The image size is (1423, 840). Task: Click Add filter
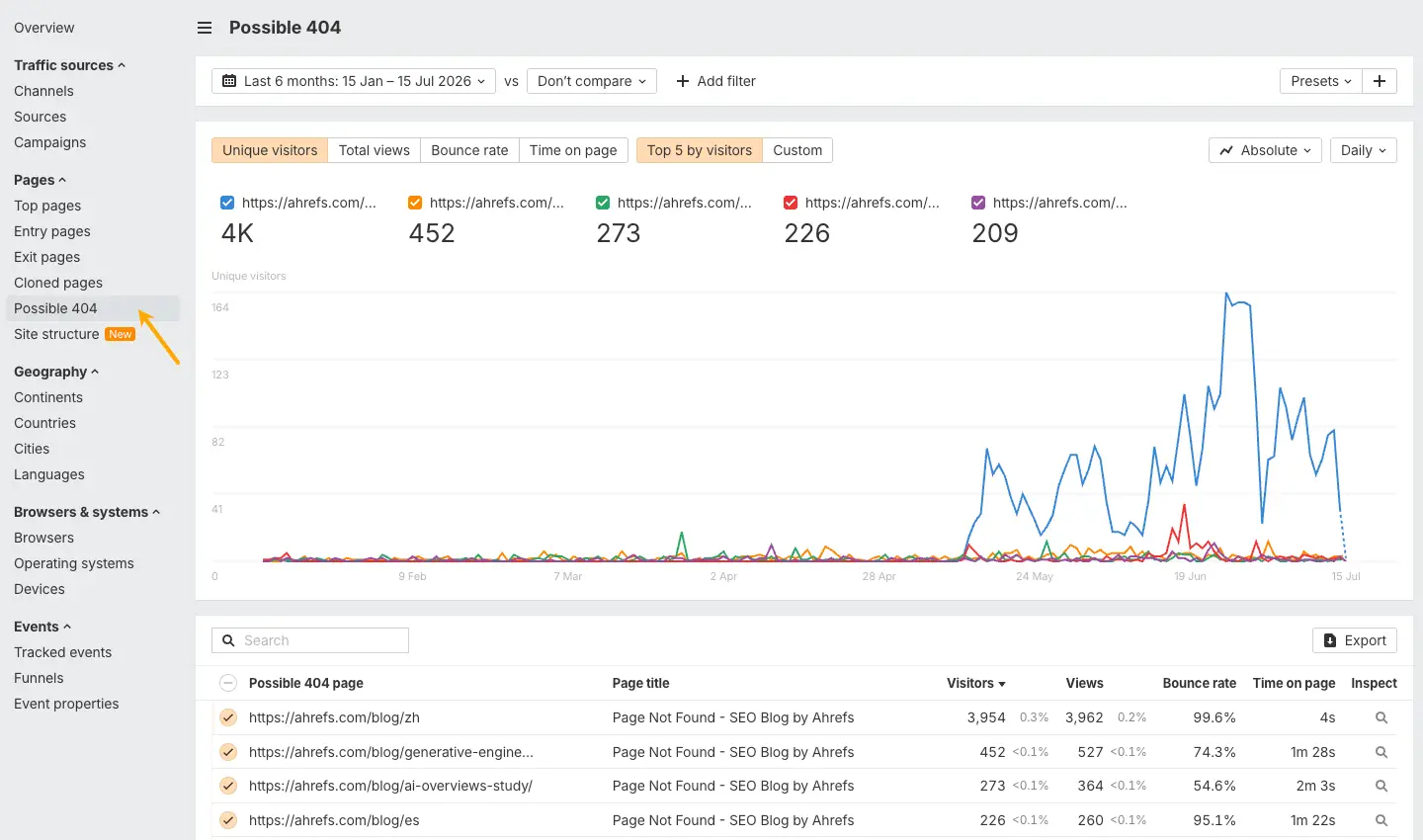point(715,81)
